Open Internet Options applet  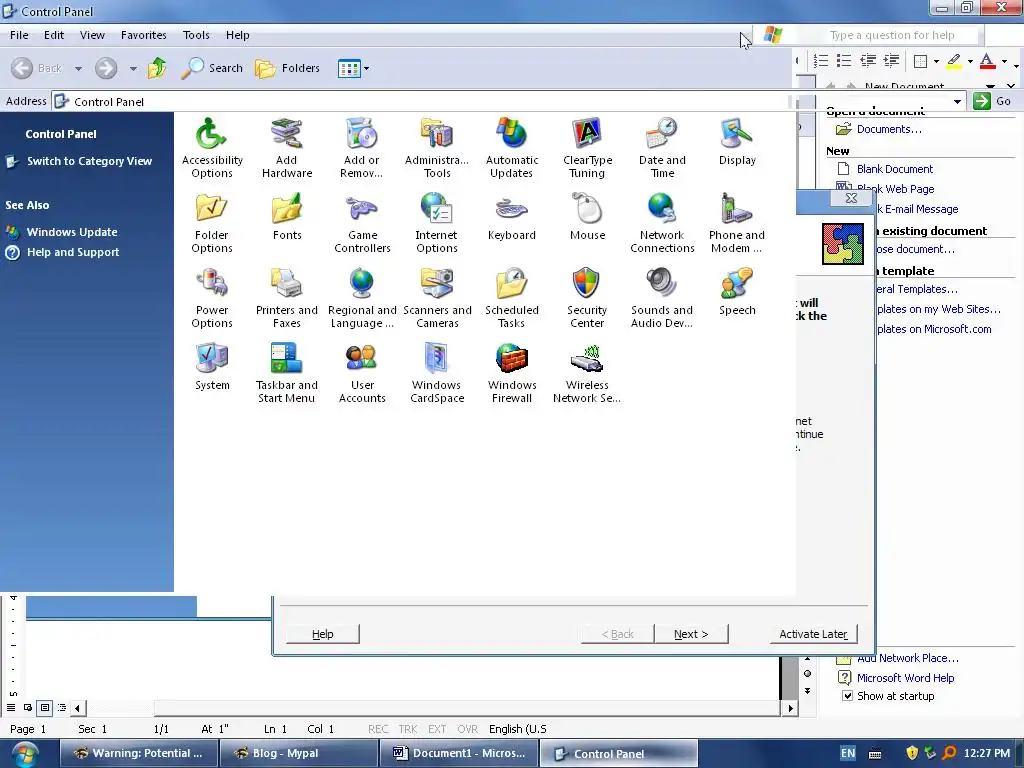[437, 223]
